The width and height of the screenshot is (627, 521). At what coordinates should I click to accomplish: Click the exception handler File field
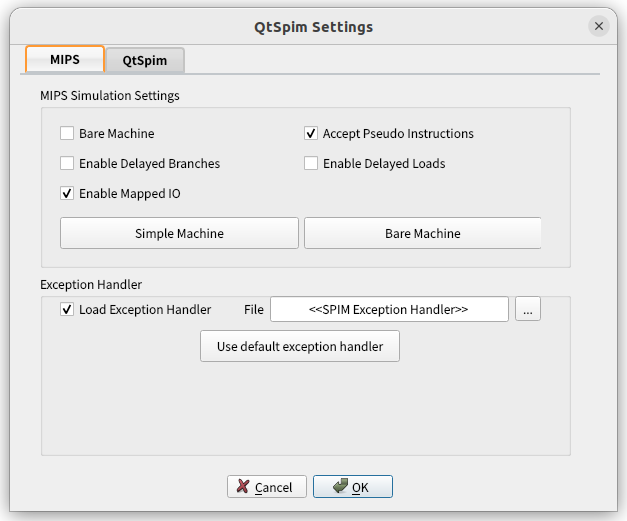pos(389,309)
